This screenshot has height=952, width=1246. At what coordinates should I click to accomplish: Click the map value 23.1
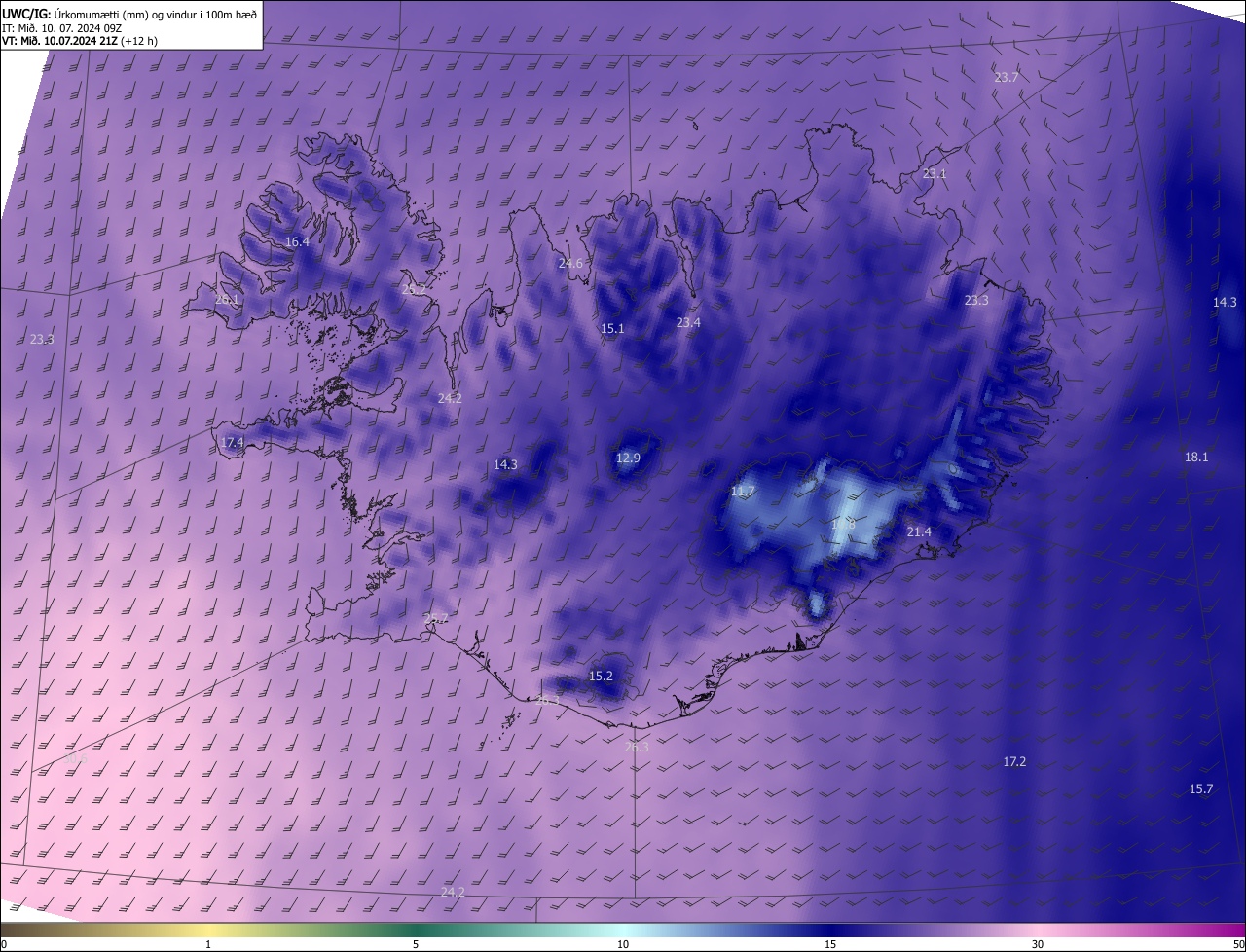934,174
